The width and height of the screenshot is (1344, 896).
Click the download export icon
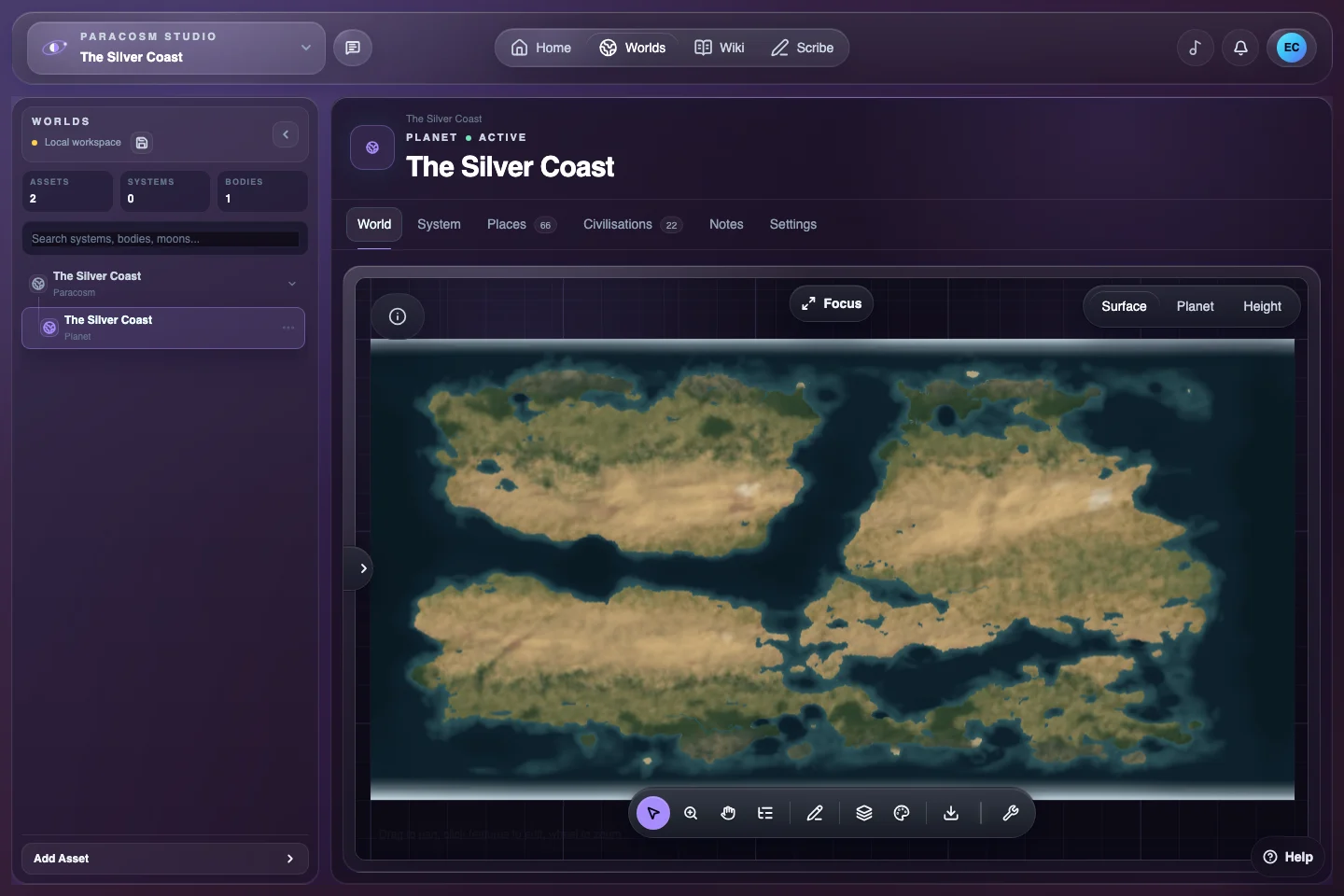point(951,813)
